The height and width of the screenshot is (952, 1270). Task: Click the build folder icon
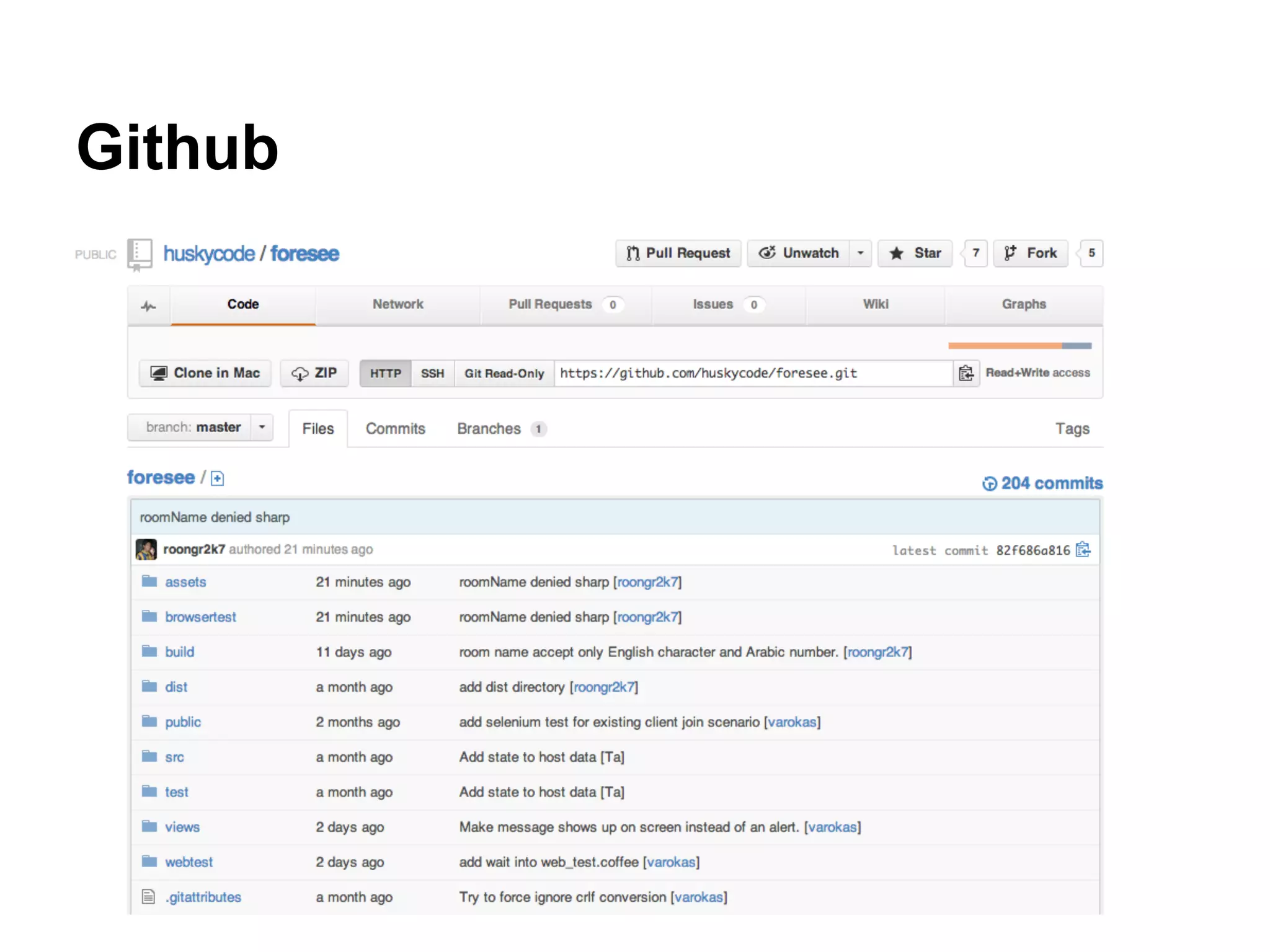coord(149,651)
